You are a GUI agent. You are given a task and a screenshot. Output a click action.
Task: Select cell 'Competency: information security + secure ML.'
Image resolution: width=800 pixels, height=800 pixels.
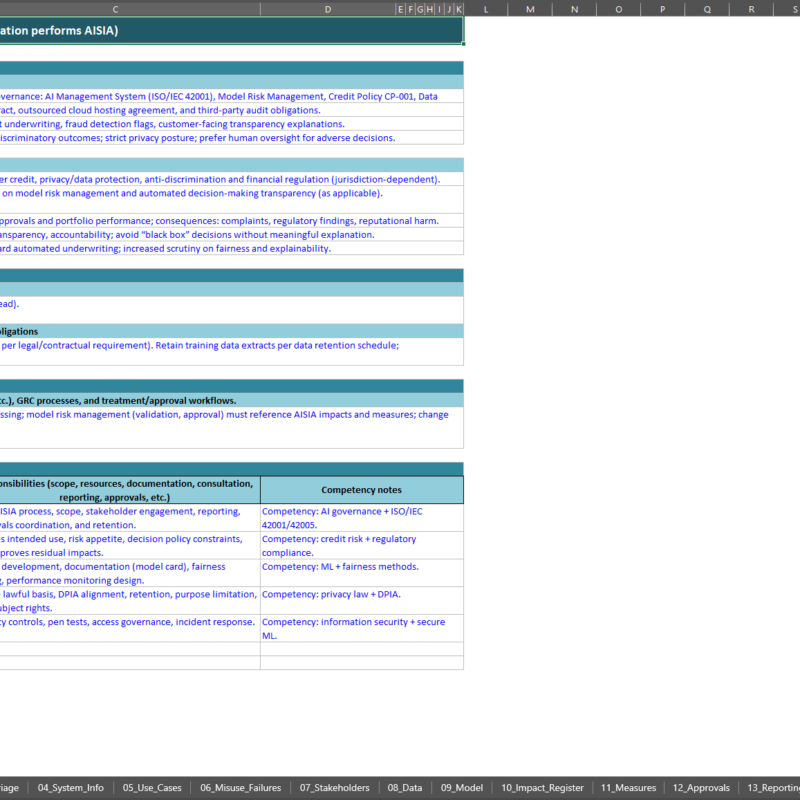362,628
